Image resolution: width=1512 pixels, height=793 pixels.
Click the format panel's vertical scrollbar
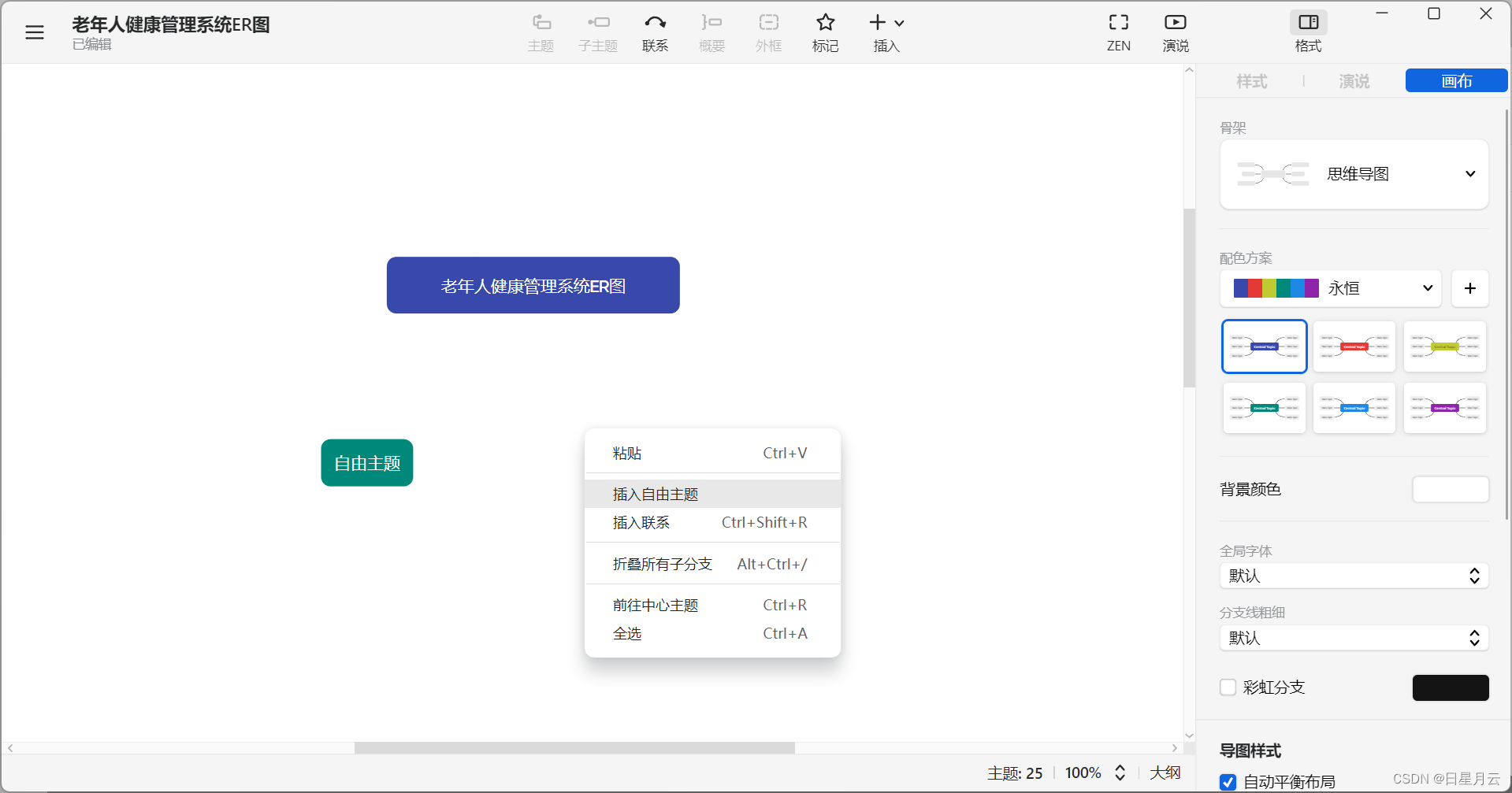pos(1506,315)
